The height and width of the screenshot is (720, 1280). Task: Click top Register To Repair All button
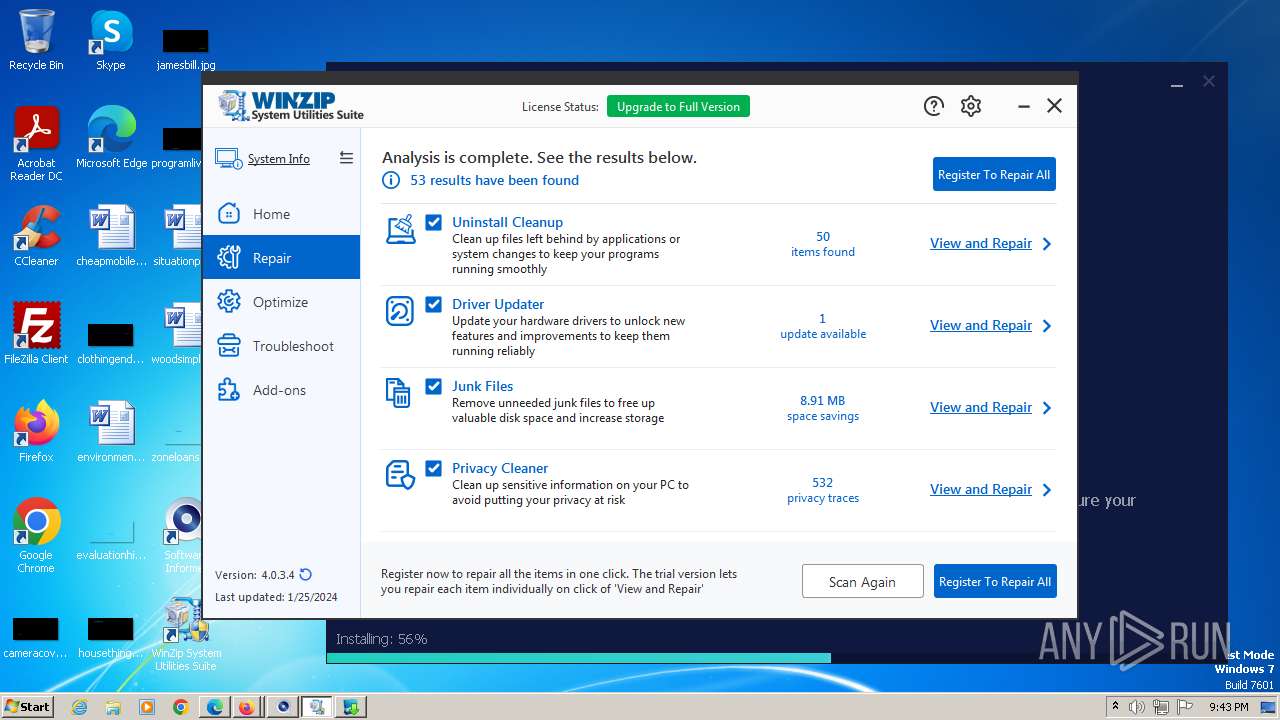994,174
